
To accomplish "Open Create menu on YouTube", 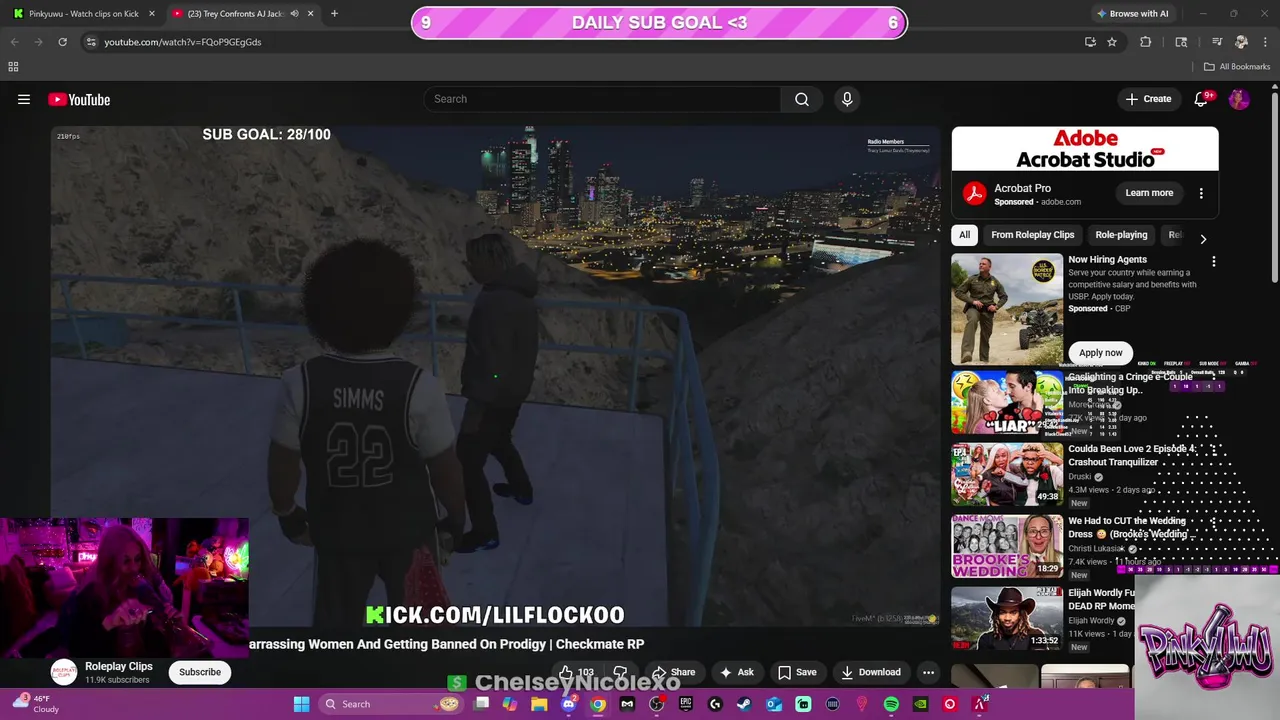I will [1148, 99].
